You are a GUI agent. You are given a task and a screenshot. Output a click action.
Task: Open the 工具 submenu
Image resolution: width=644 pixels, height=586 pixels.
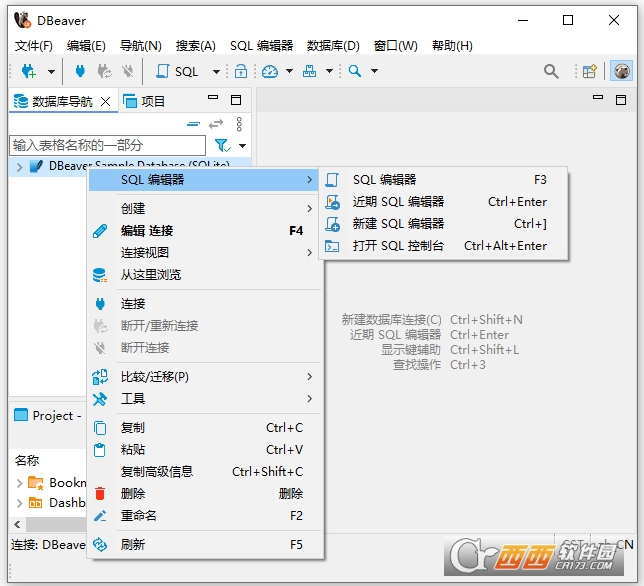[x=205, y=399]
